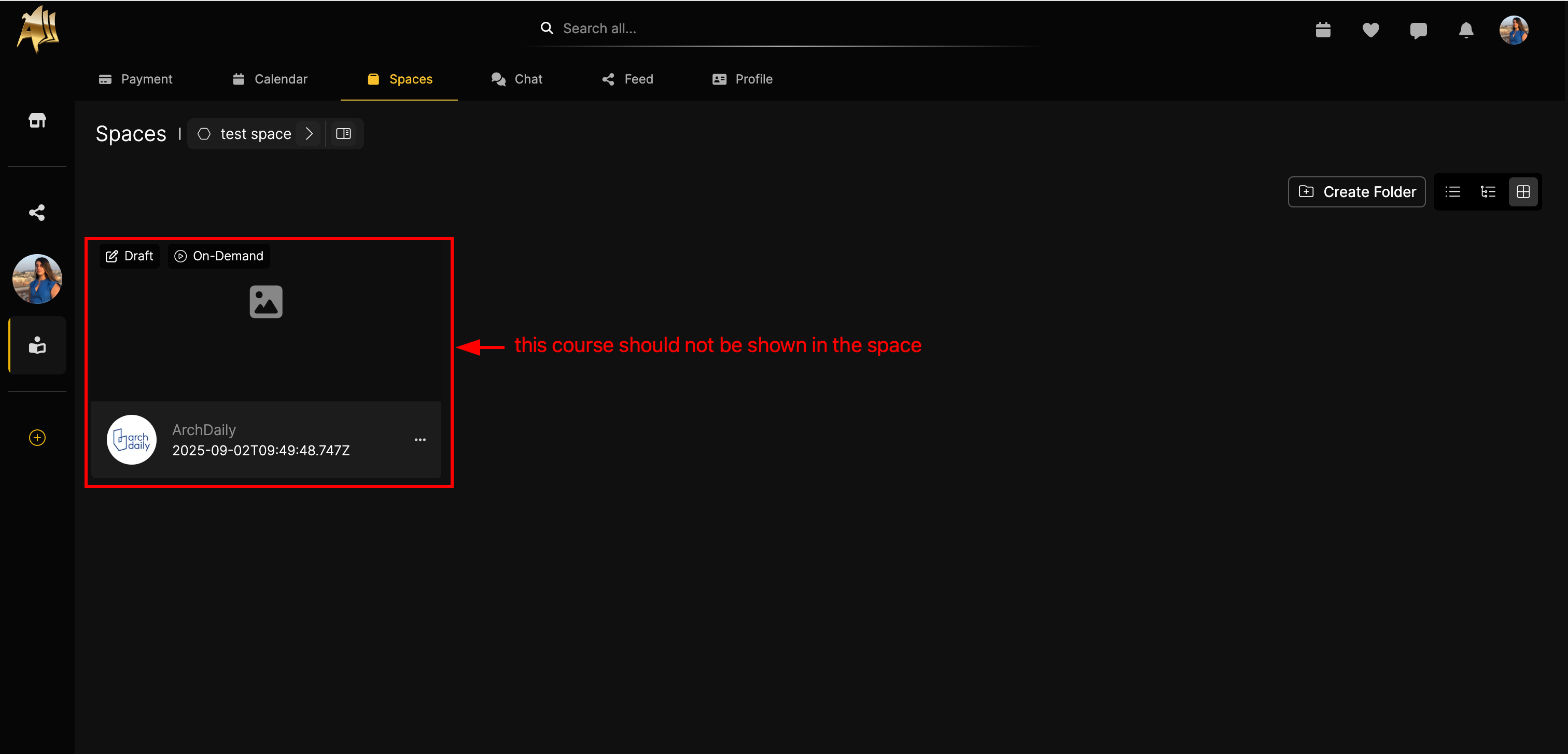Open share icon in left sidebar

37,213
